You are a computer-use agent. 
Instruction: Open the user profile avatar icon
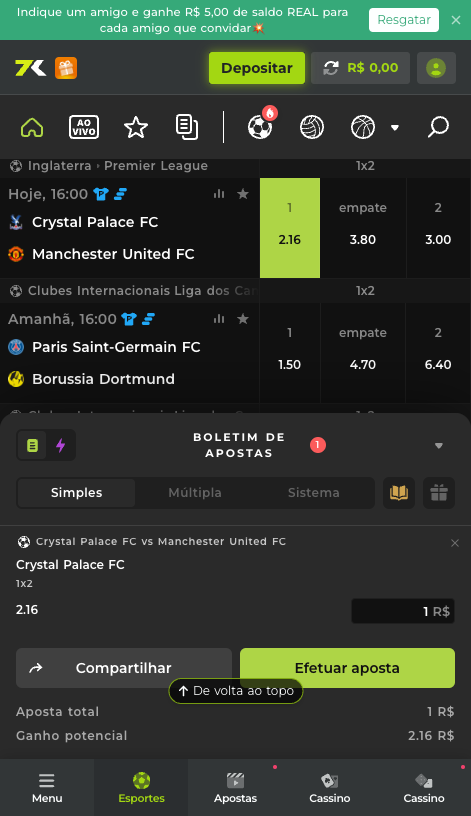[436, 68]
